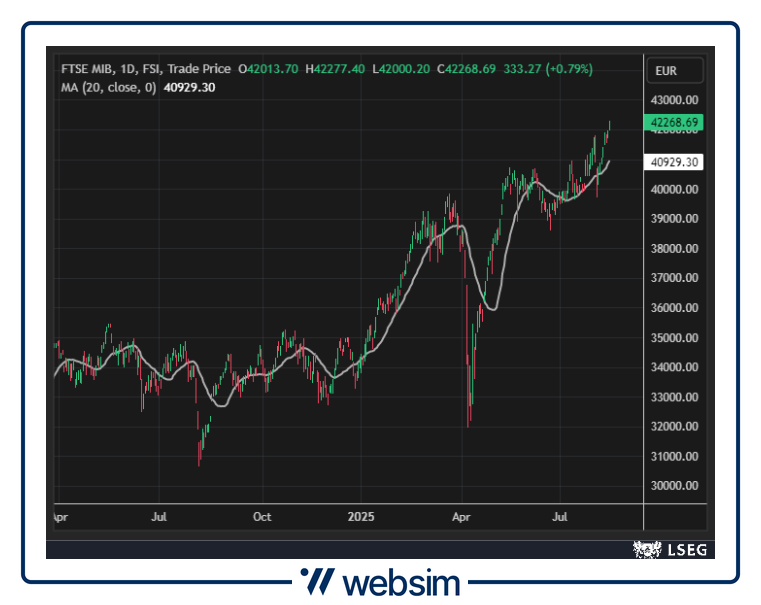Click the 38000.00 price axis label
Screen dimensions: 761x605
coord(674,248)
